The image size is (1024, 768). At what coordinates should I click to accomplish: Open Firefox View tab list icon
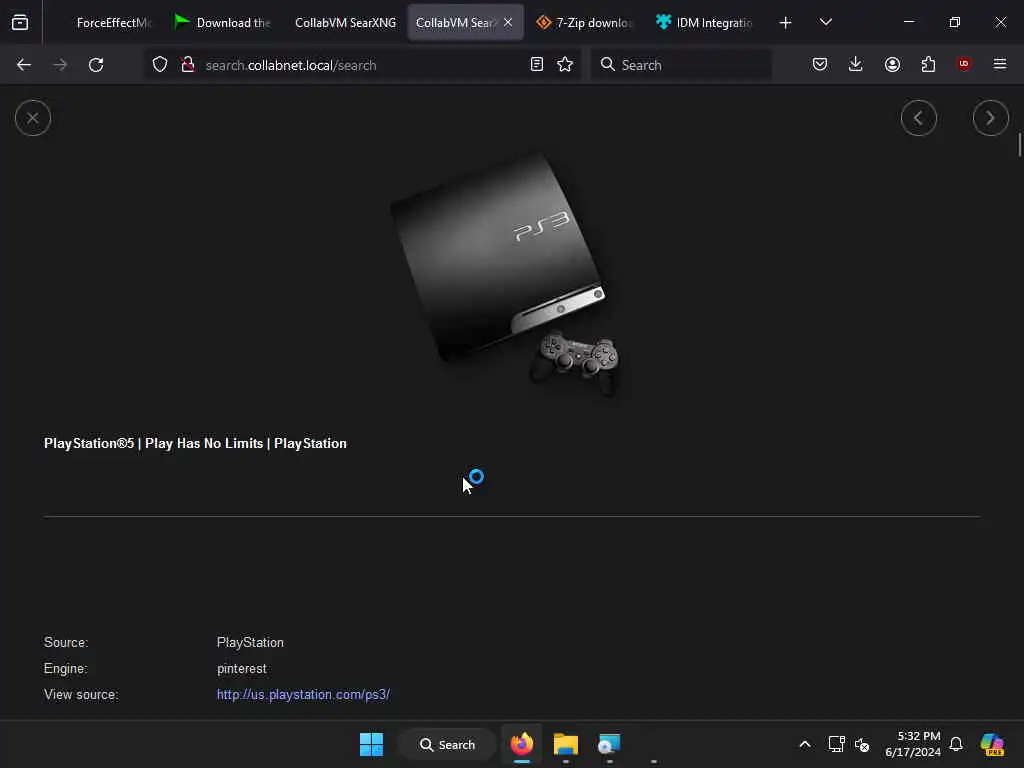[20, 23]
